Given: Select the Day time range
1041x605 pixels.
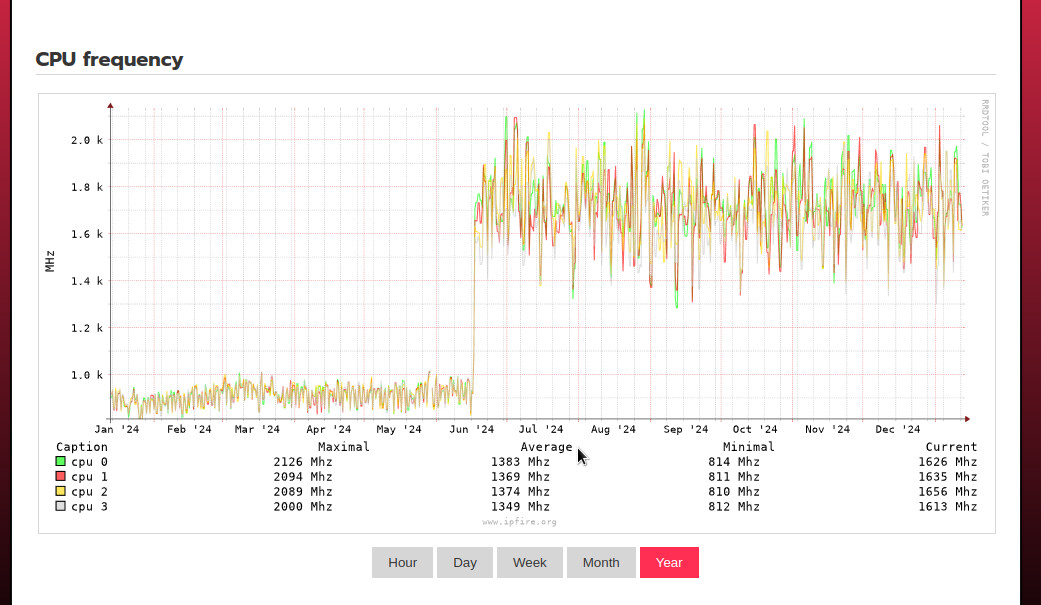Looking at the screenshot, I should click(465, 562).
